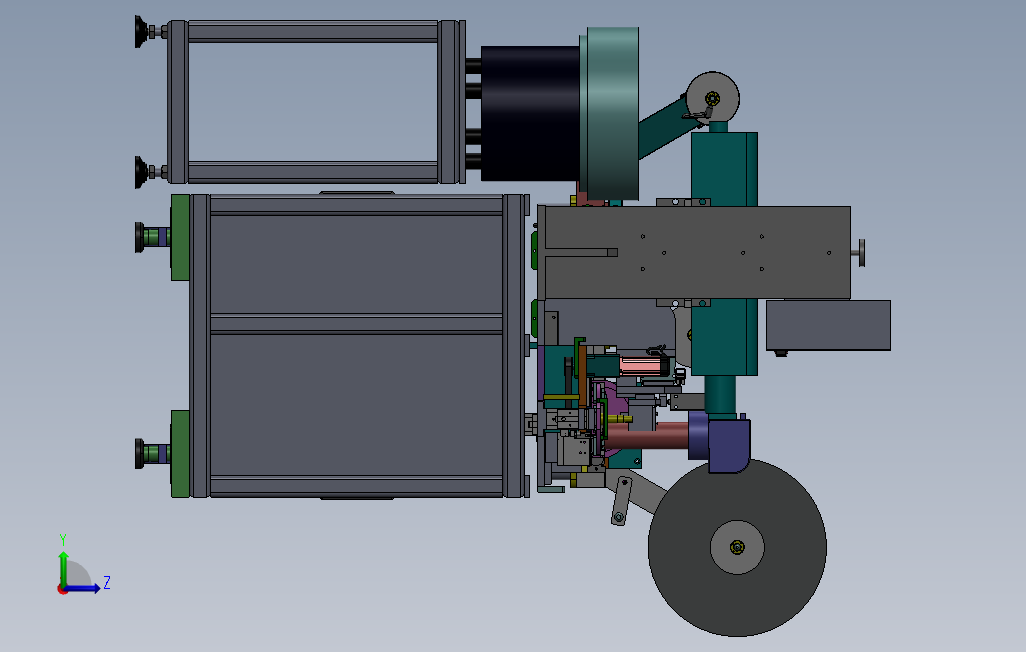Select the top bar of the open upper frame
The width and height of the screenshot is (1026, 652).
pos(313,31)
